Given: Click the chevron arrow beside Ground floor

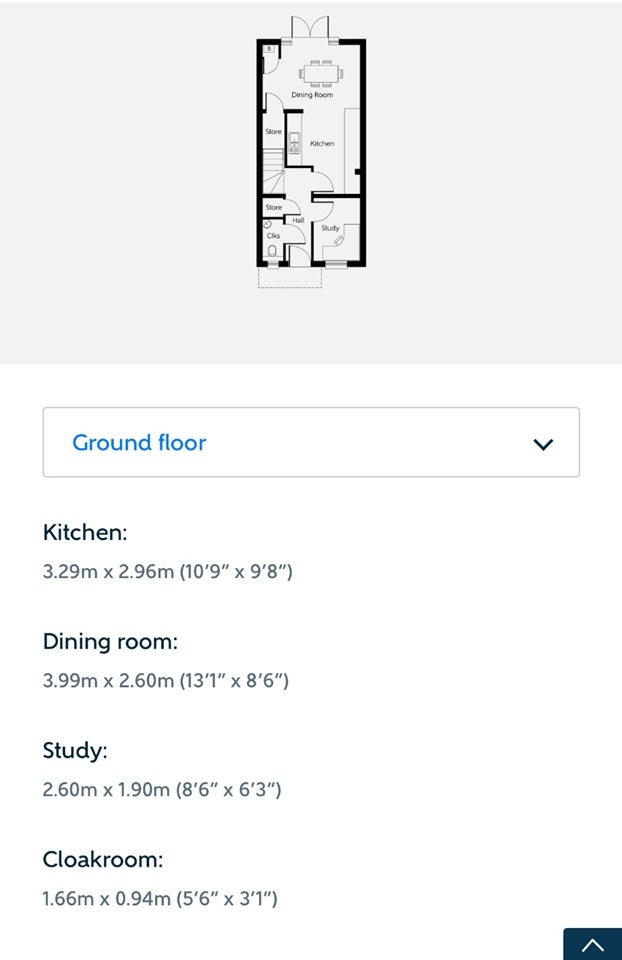Looking at the screenshot, I should click(543, 444).
